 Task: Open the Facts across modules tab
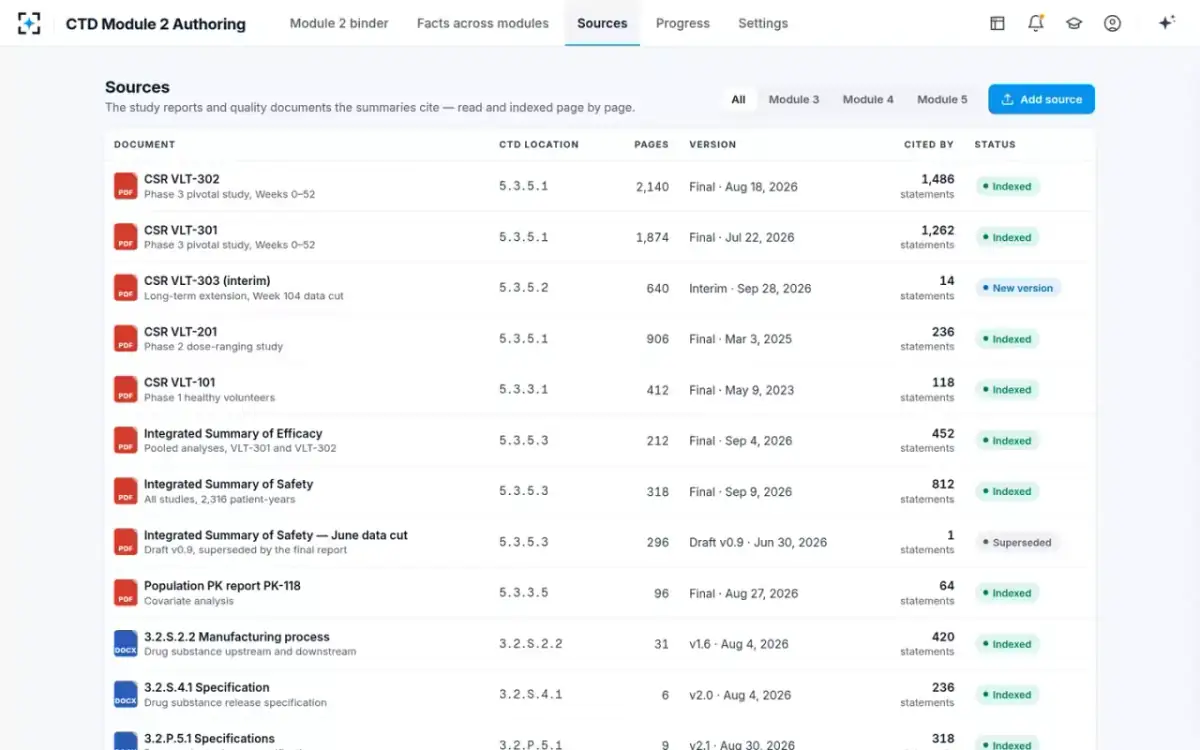point(483,23)
